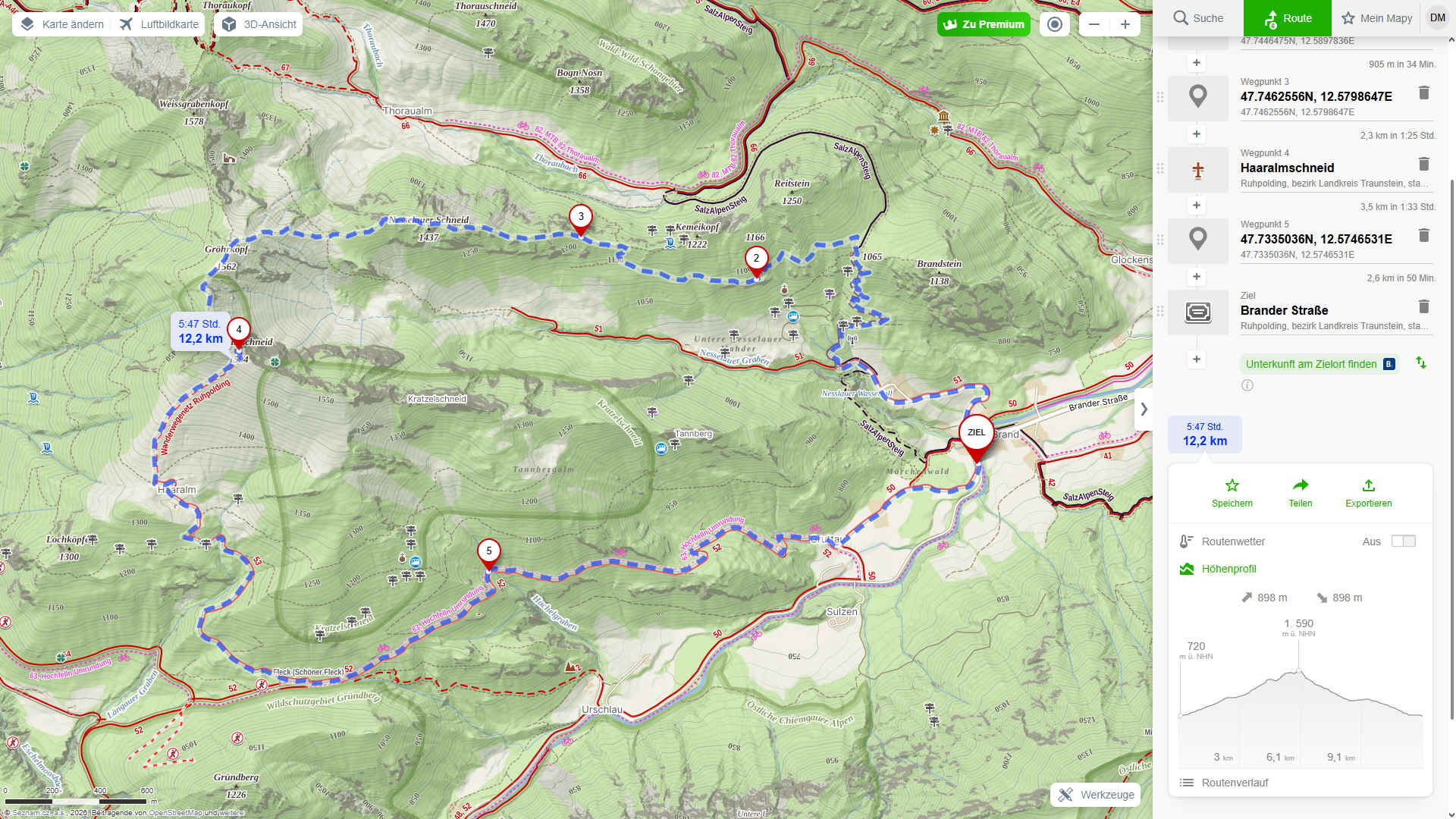Toggle the Routenwetter switch on

(x=1403, y=541)
